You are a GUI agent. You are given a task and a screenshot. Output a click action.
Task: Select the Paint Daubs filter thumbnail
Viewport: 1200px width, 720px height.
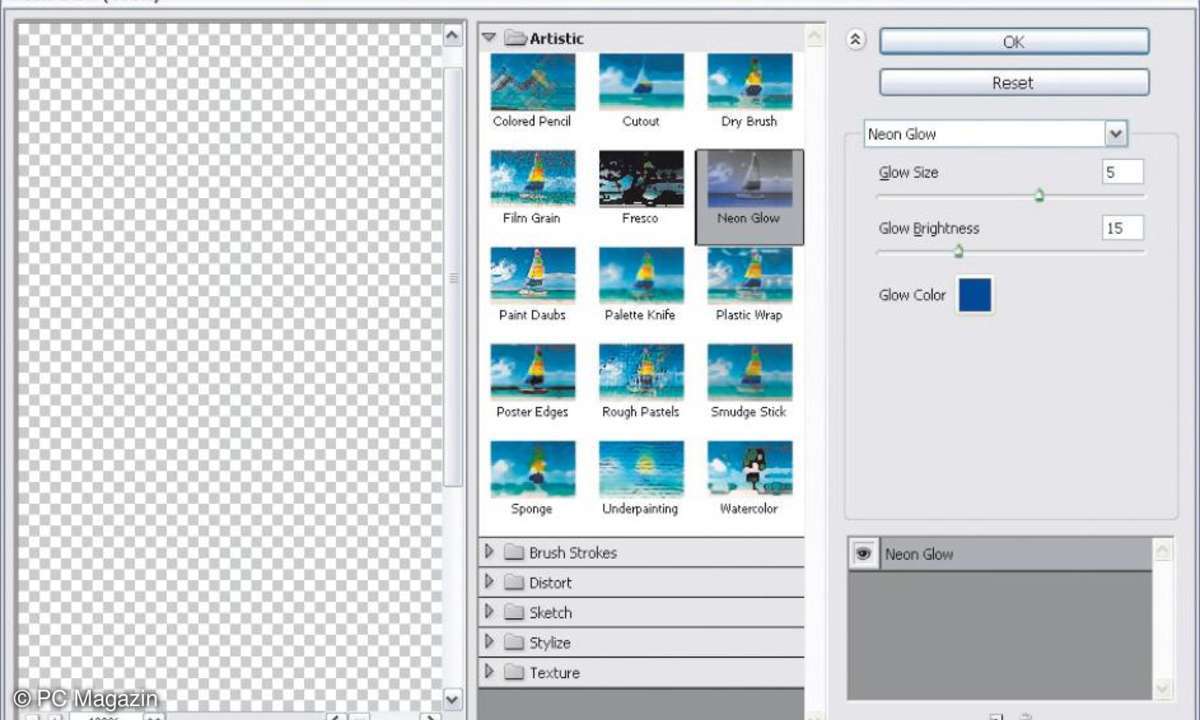point(533,276)
